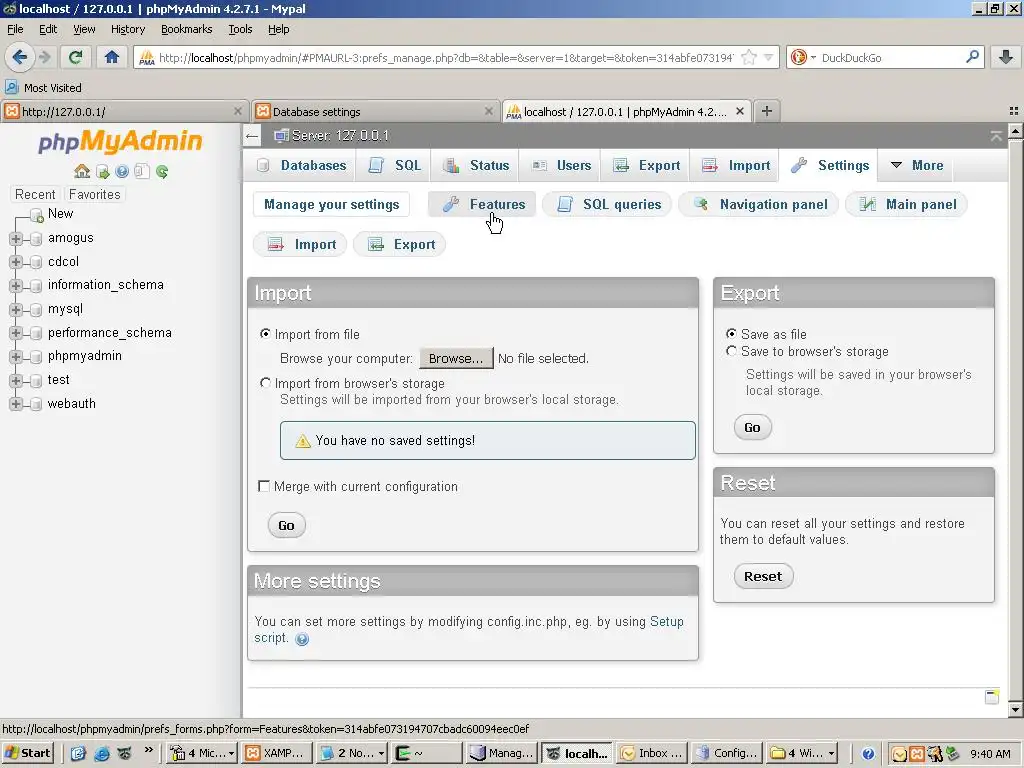Open the Status tab
The height and width of the screenshot is (768, 1024).
point(475,165)
